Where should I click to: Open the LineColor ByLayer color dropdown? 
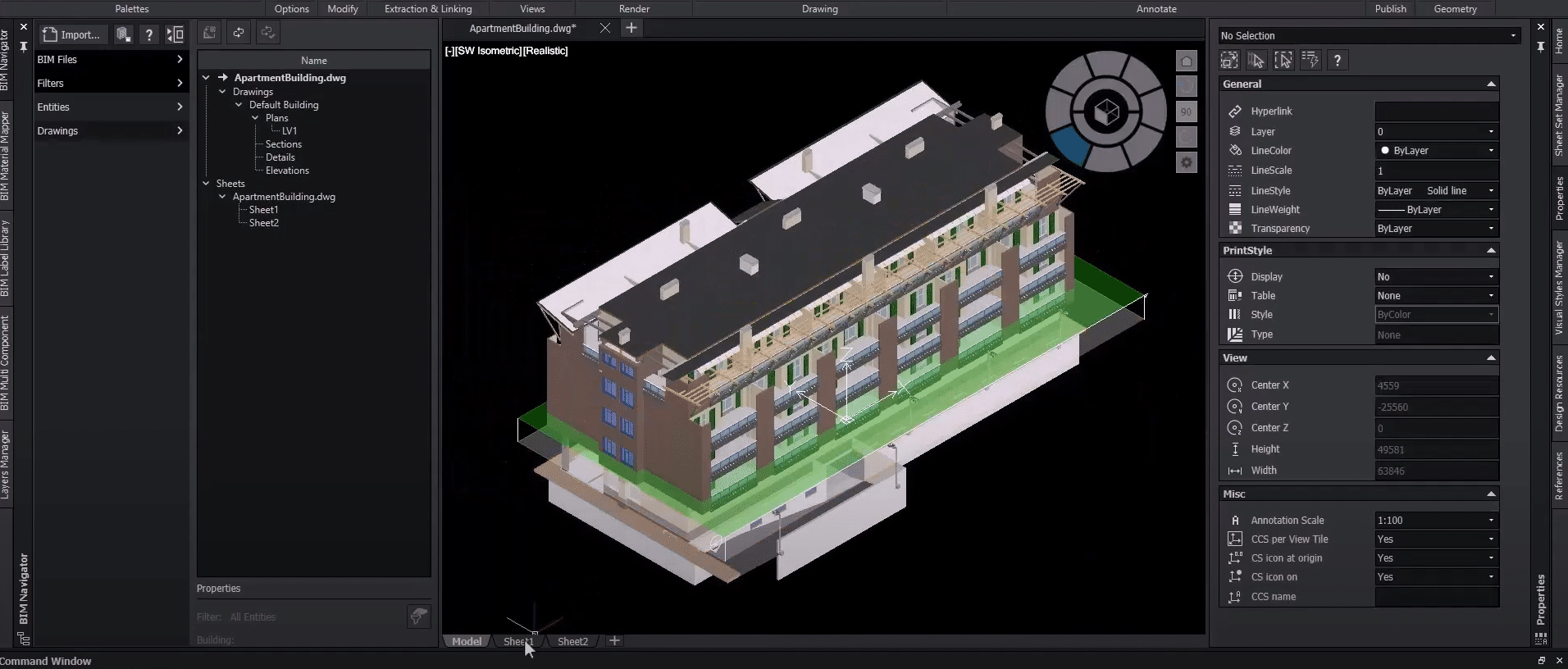coord(1436,151)
